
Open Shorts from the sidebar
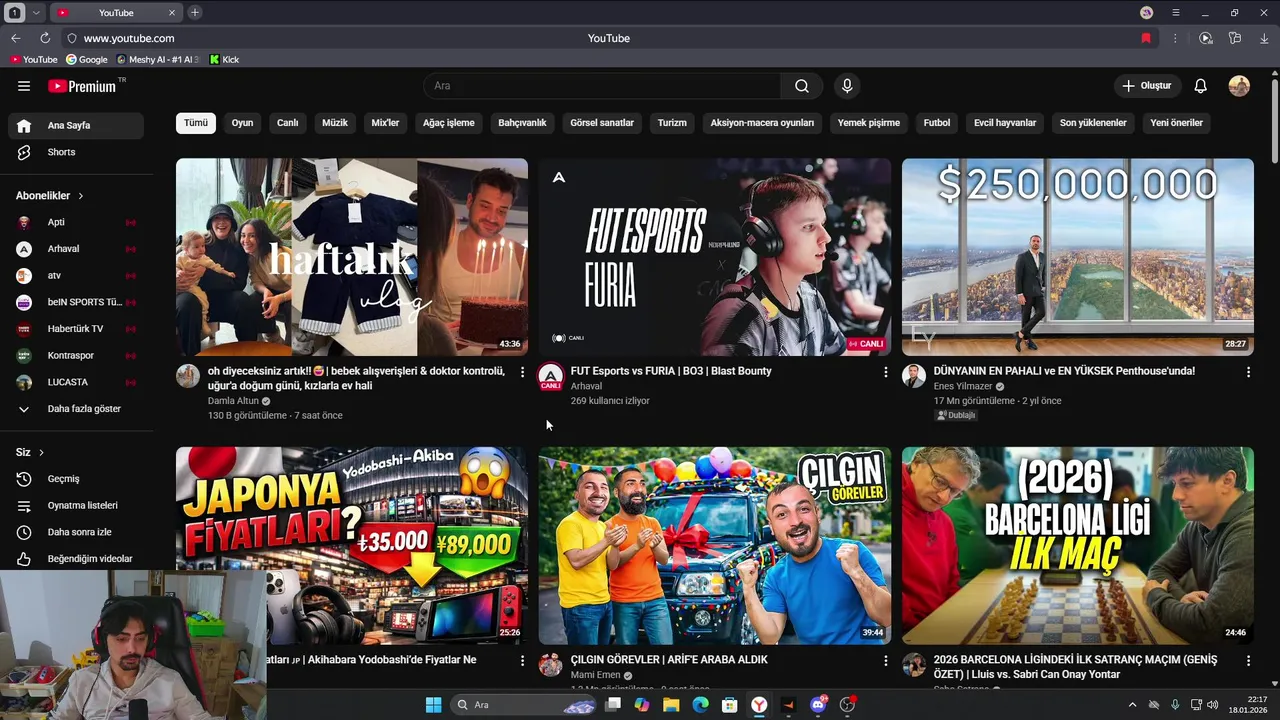(x=76, y=152)
